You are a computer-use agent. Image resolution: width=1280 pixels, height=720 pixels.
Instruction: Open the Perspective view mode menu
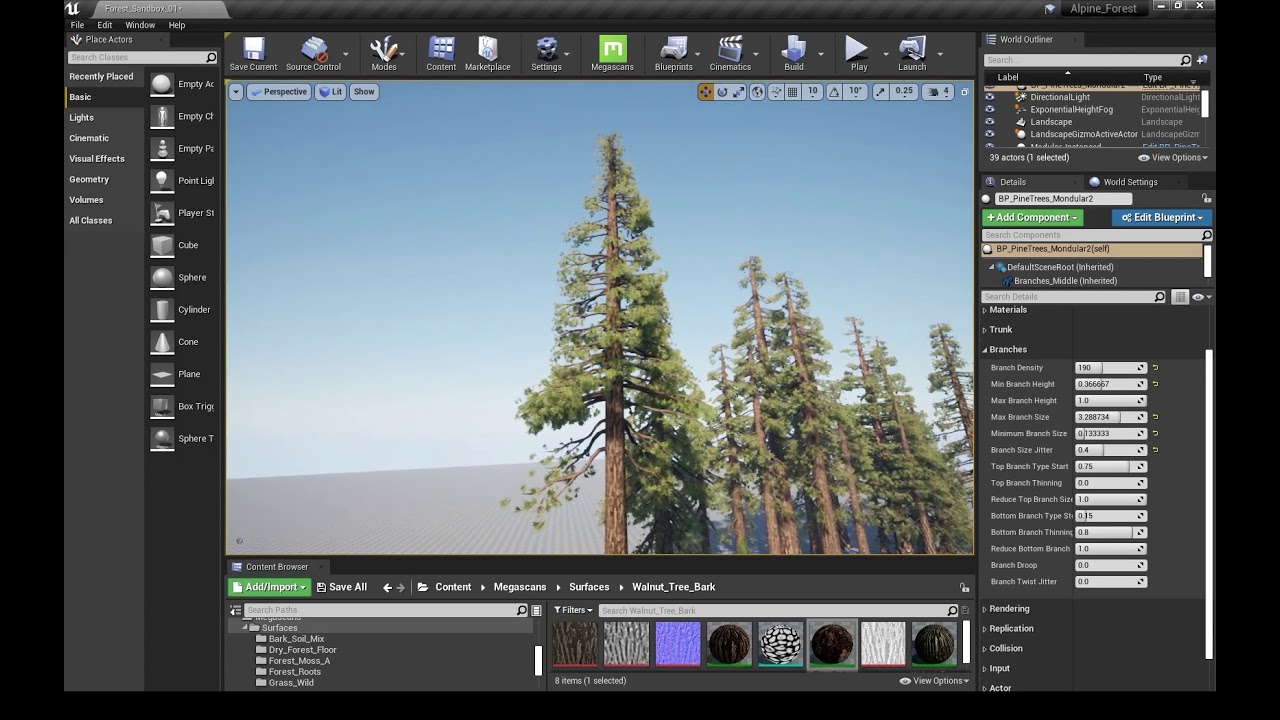[278, 92]
